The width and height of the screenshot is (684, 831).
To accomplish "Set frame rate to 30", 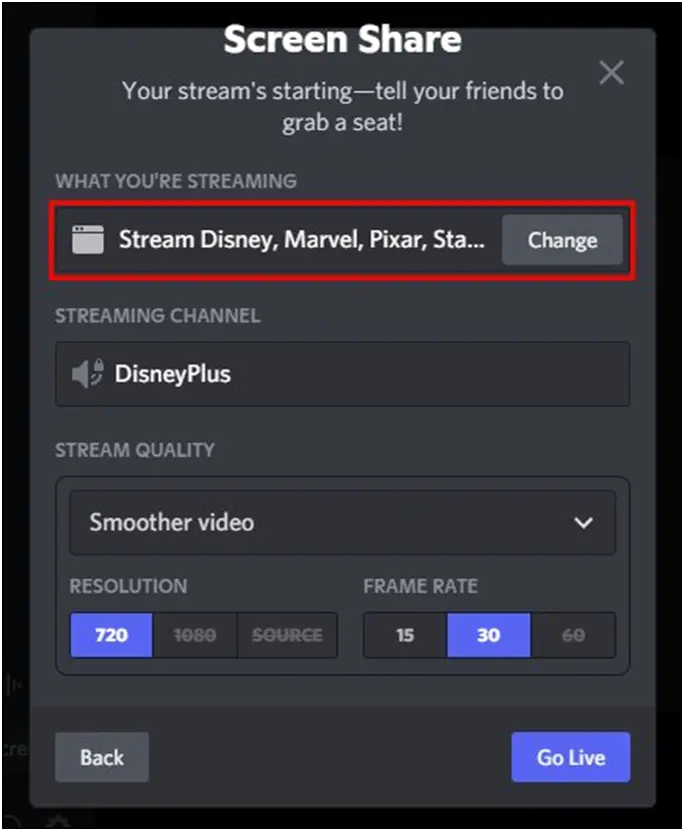I will 488,635.
